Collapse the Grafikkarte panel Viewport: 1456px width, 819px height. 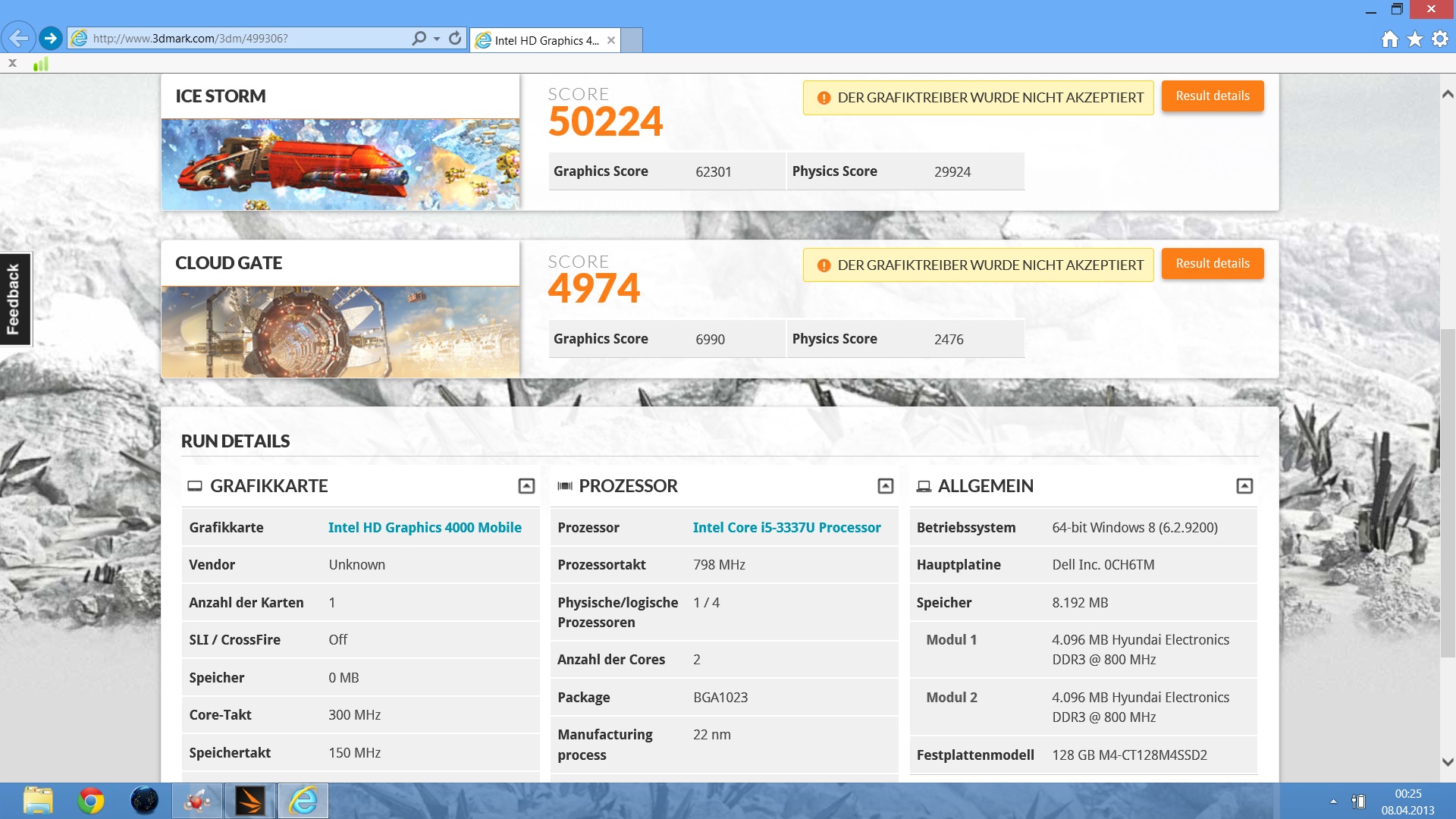(x=526, y=486)
